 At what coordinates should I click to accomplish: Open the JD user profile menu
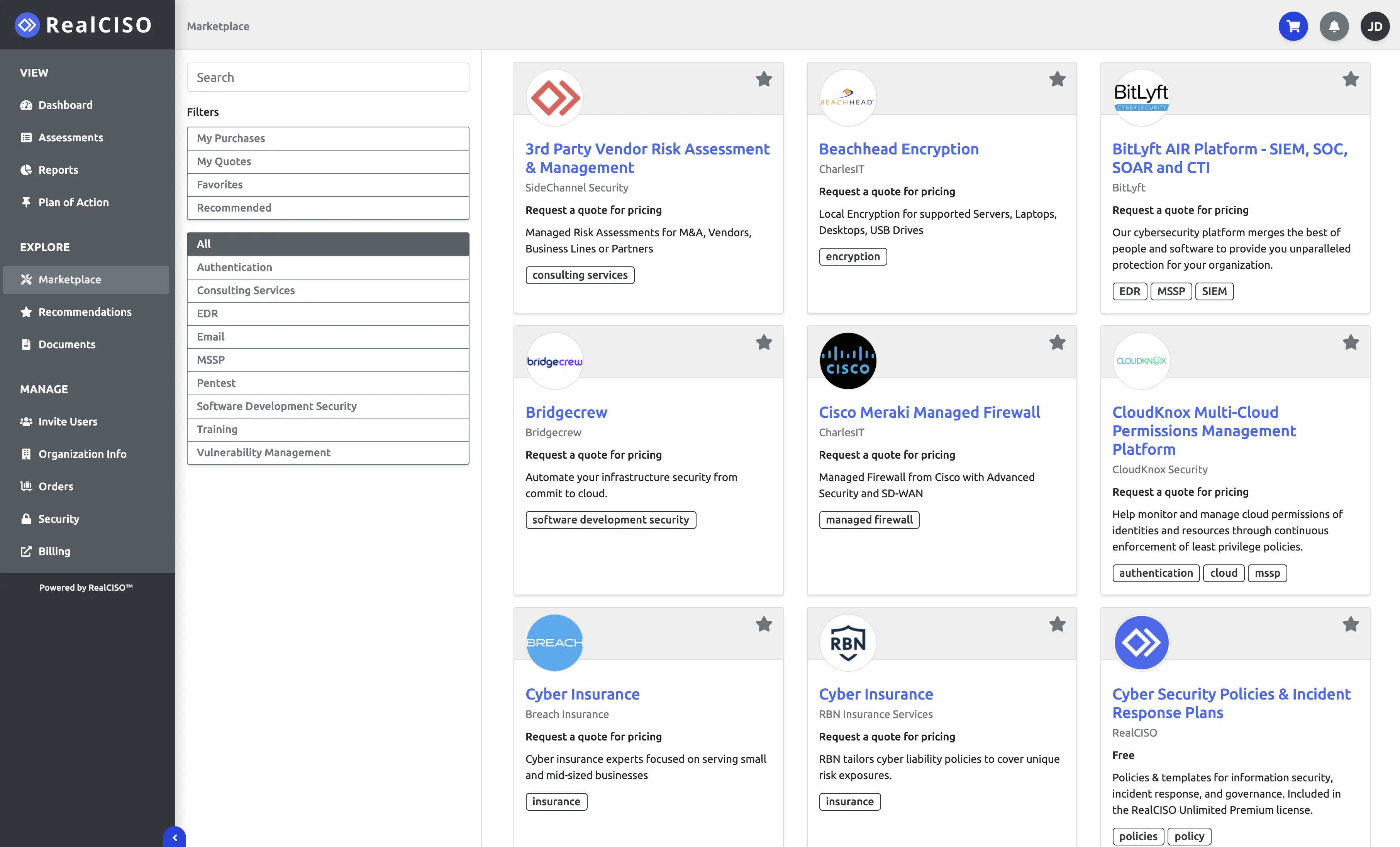click(x=1375, y=26)
